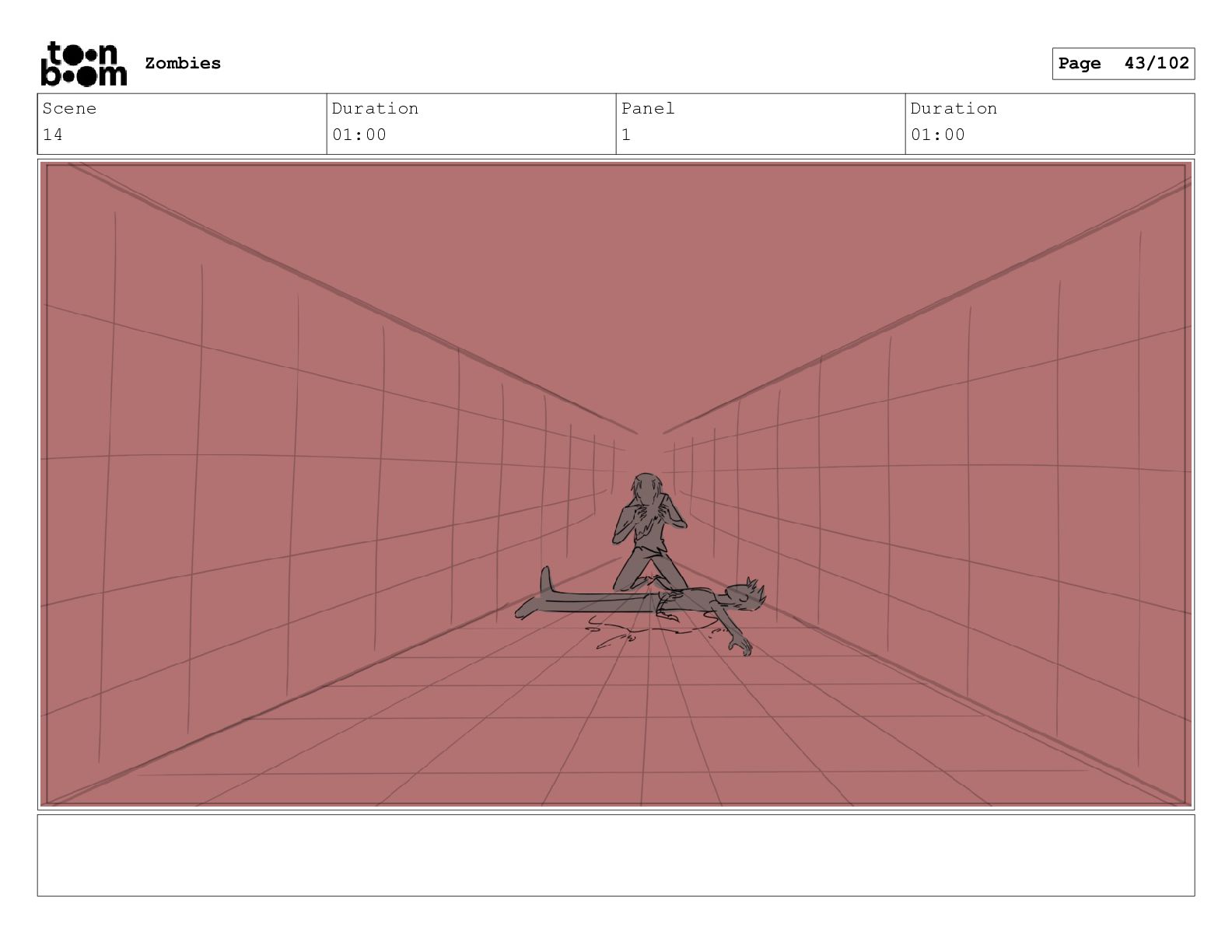Select the scene number '14'
1232x952 pixels.
(x=53, y=135)
